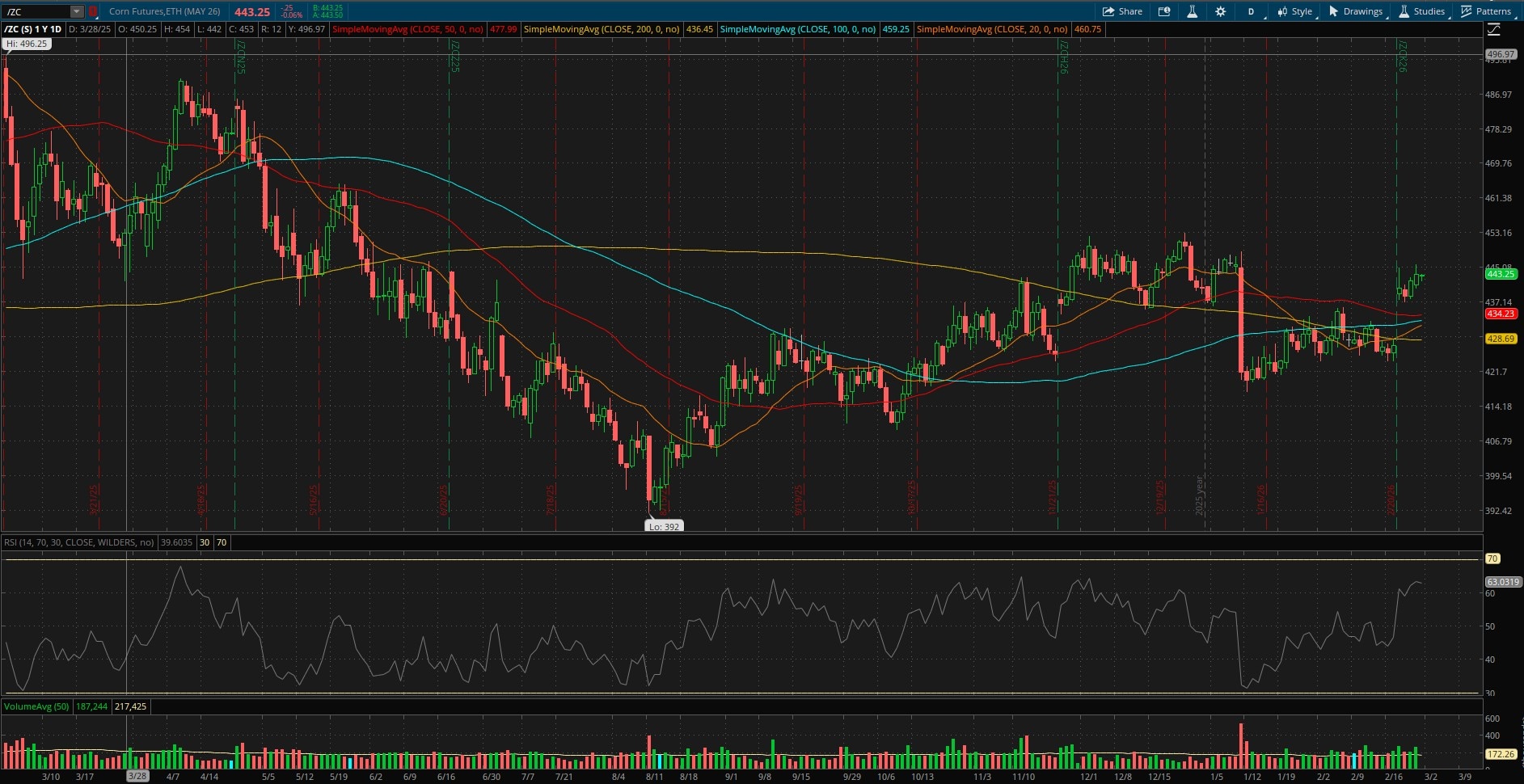This screenshot has height=784, width=1524.
Task: Open the symbol dropdown arrow next to /ZC
Action: (x=75, y=11)
